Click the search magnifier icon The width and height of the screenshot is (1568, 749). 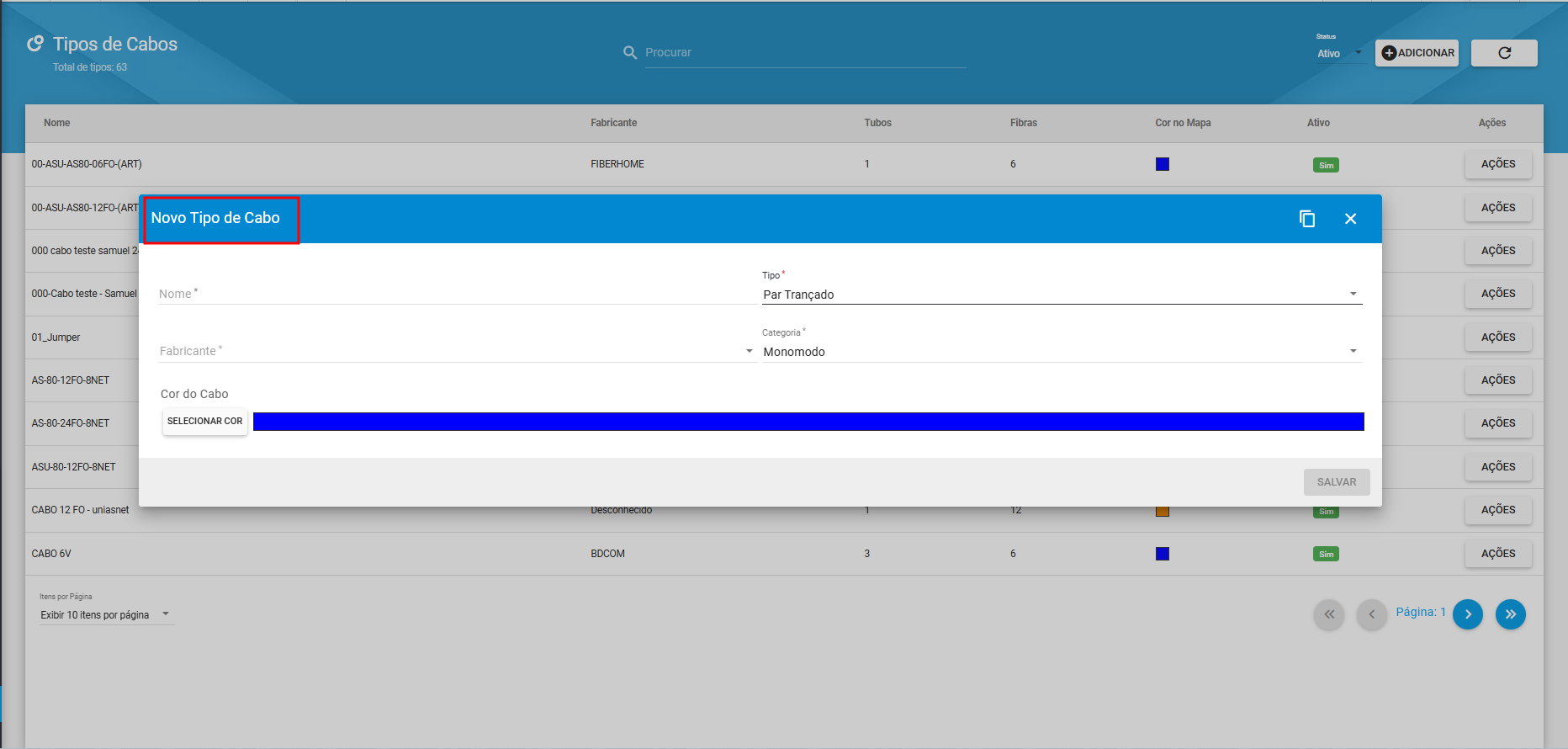pyautogui.click(x=630, y=52)
